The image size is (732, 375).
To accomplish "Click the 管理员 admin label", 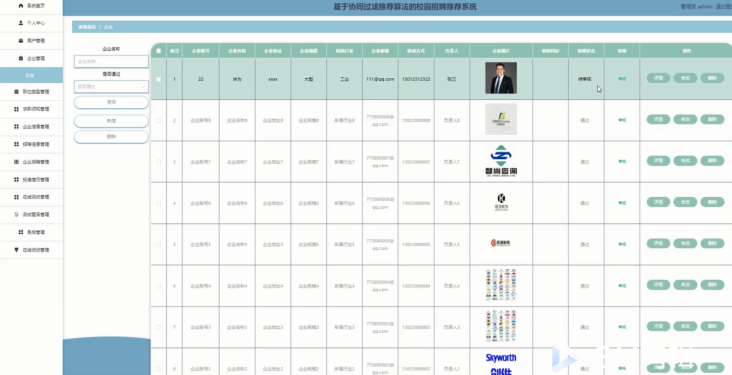I will (696, 7).
